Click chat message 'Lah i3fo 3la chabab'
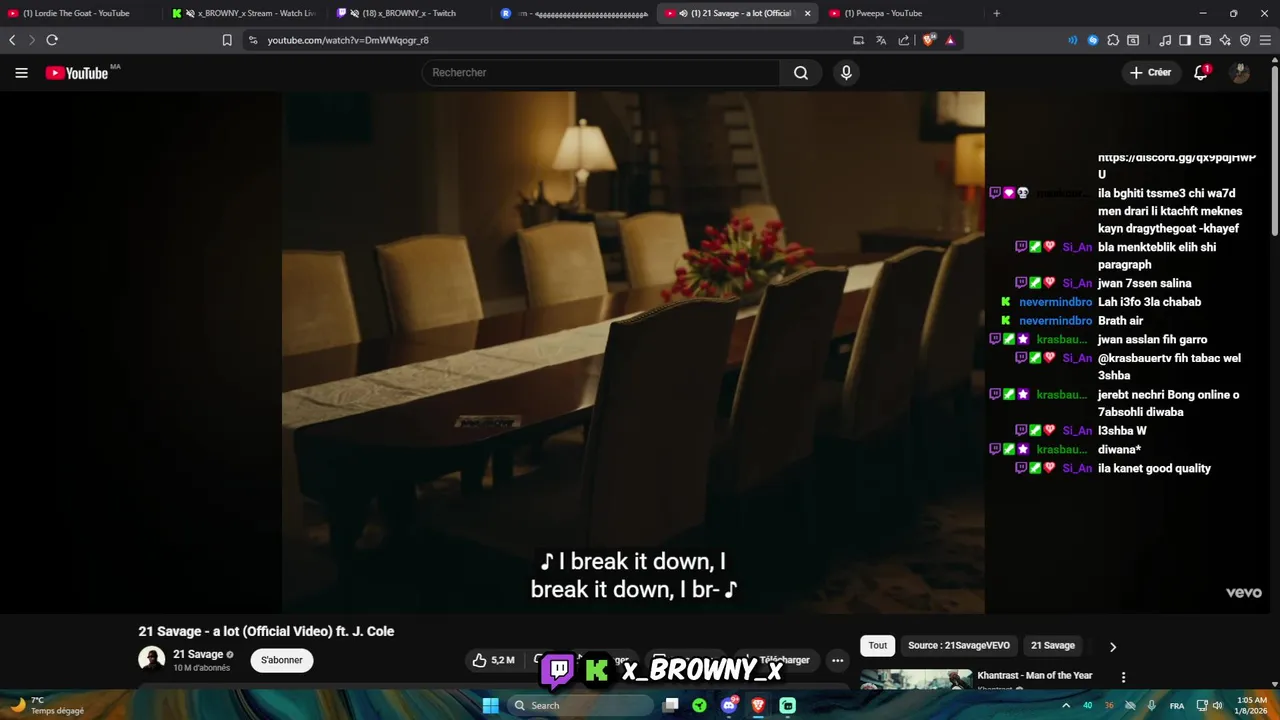 coord(1149,302)
